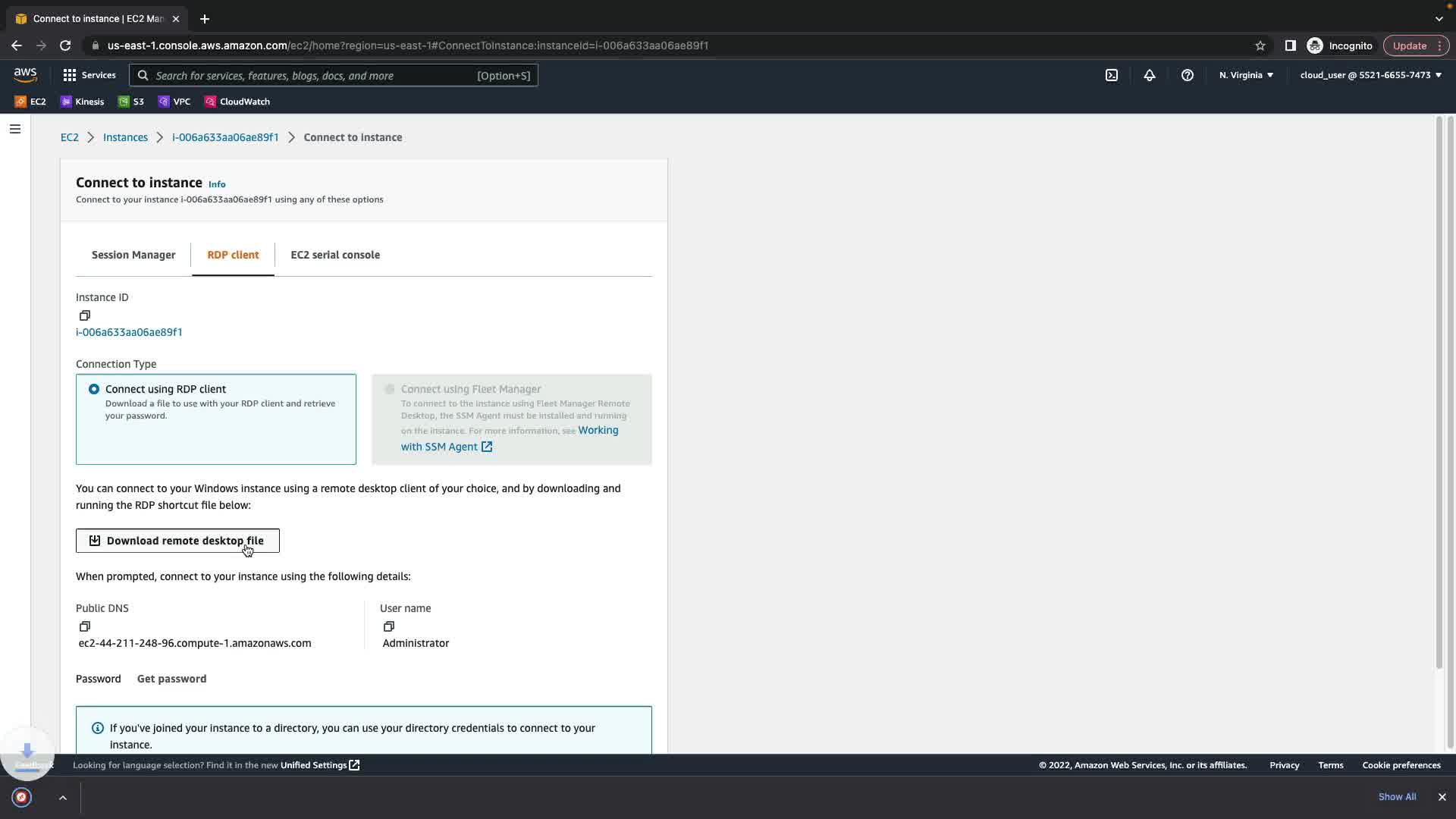Copy the User name value
Screen dimensions: 1456x819
[x=388, y=626]
